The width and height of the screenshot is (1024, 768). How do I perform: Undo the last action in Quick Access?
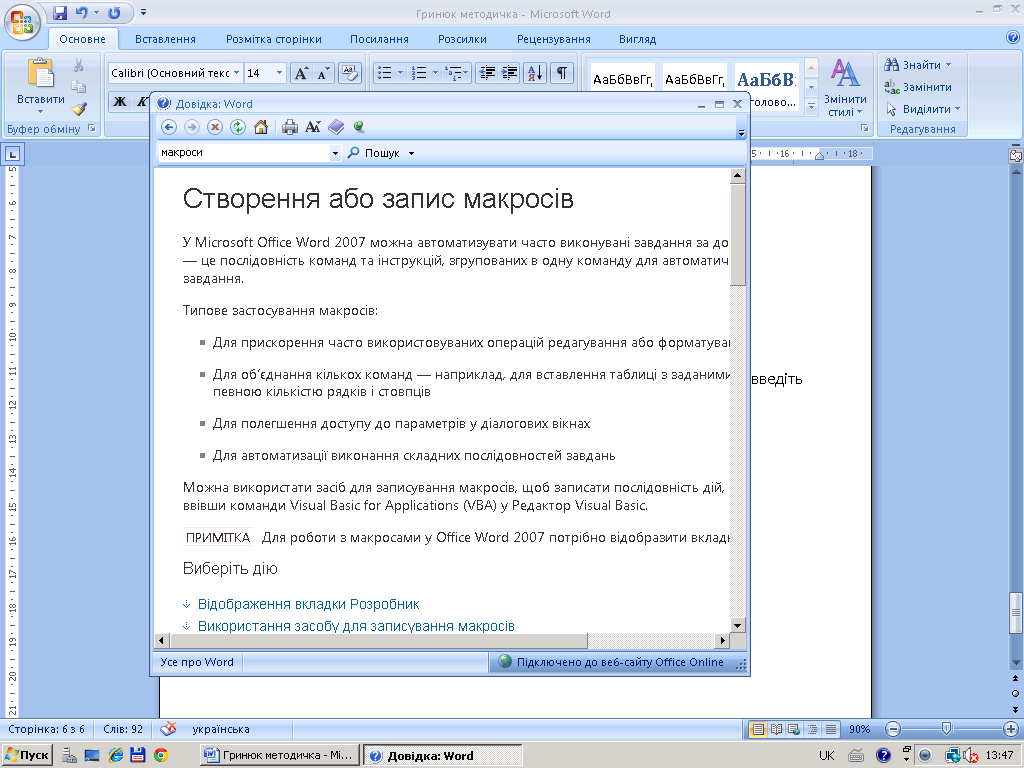(x=82, y=12)
